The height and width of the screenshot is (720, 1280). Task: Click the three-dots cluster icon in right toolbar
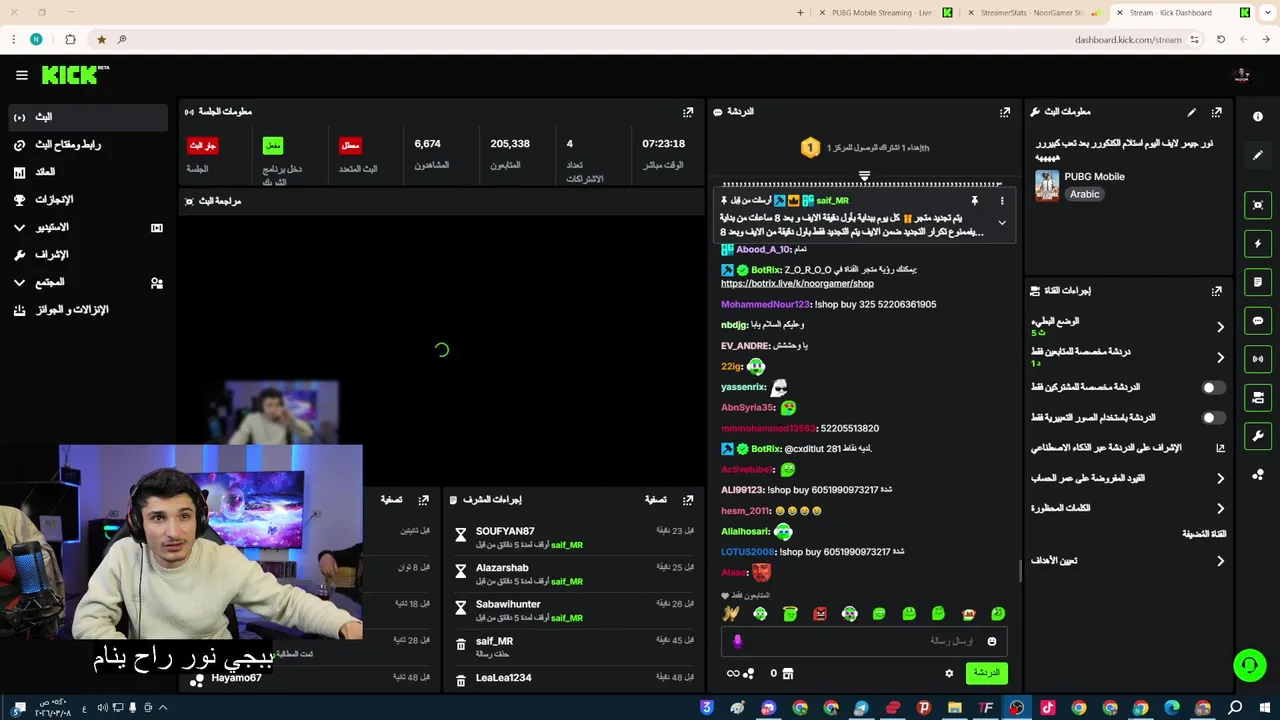tap(1258, 474)
